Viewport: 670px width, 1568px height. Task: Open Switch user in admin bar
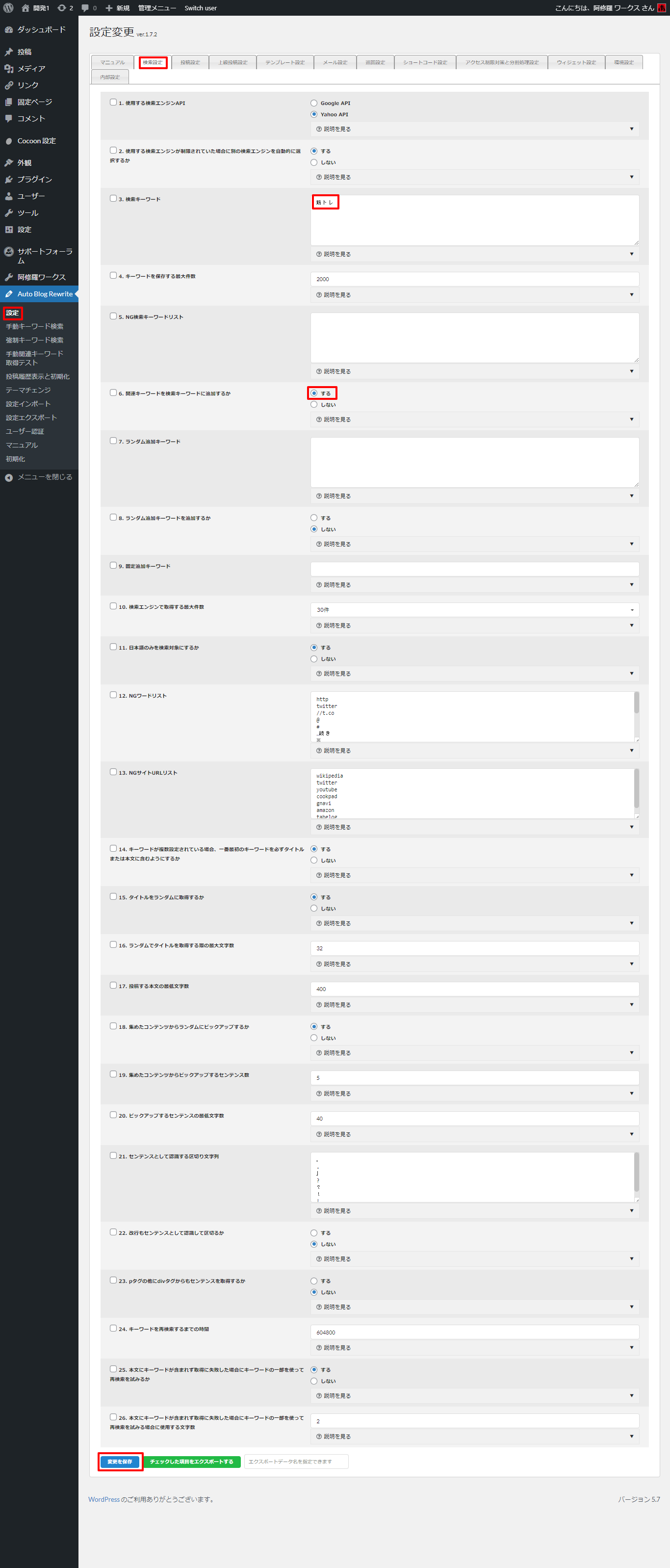tap(201, 8)
